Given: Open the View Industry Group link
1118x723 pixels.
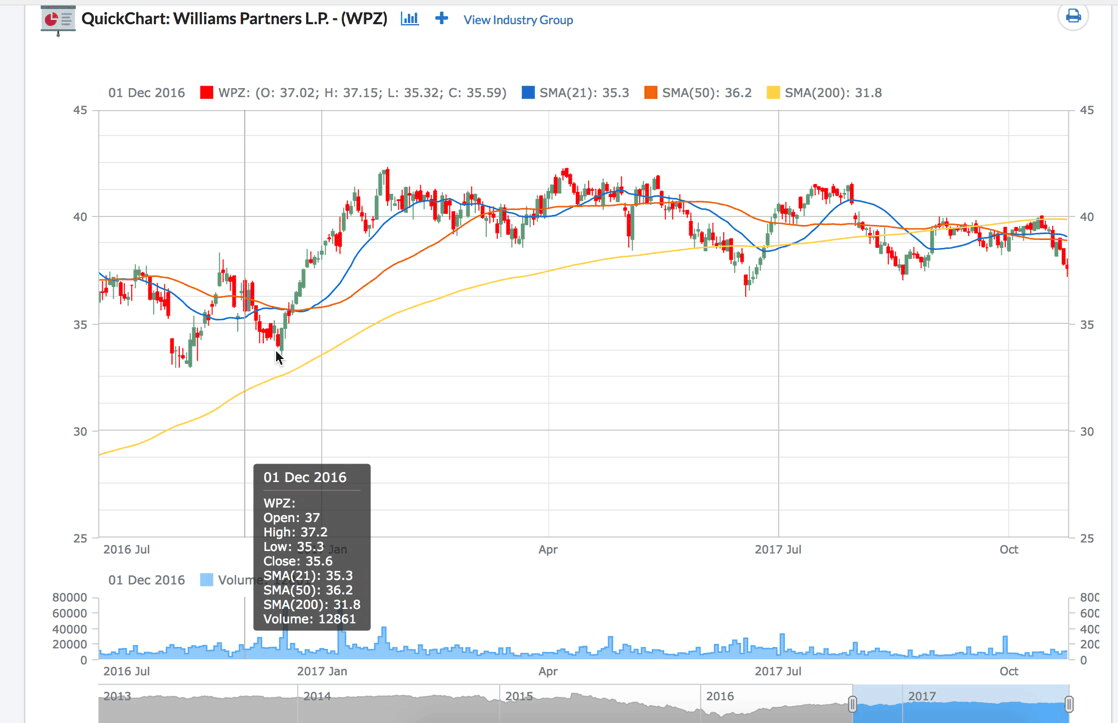Looking at the screenshot, I should (x=518, y=20).
